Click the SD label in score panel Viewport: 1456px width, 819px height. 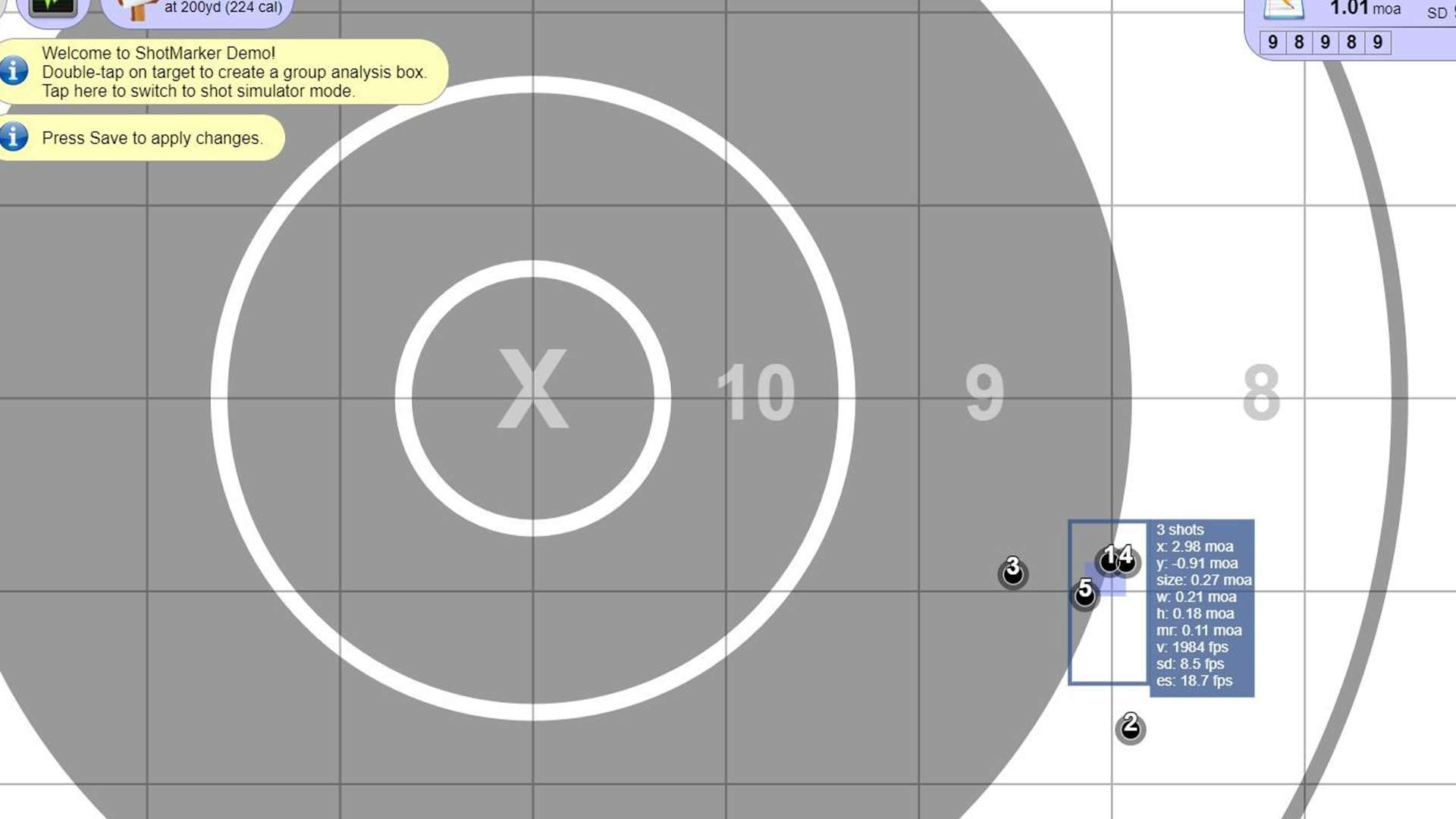click(1437, 13)
